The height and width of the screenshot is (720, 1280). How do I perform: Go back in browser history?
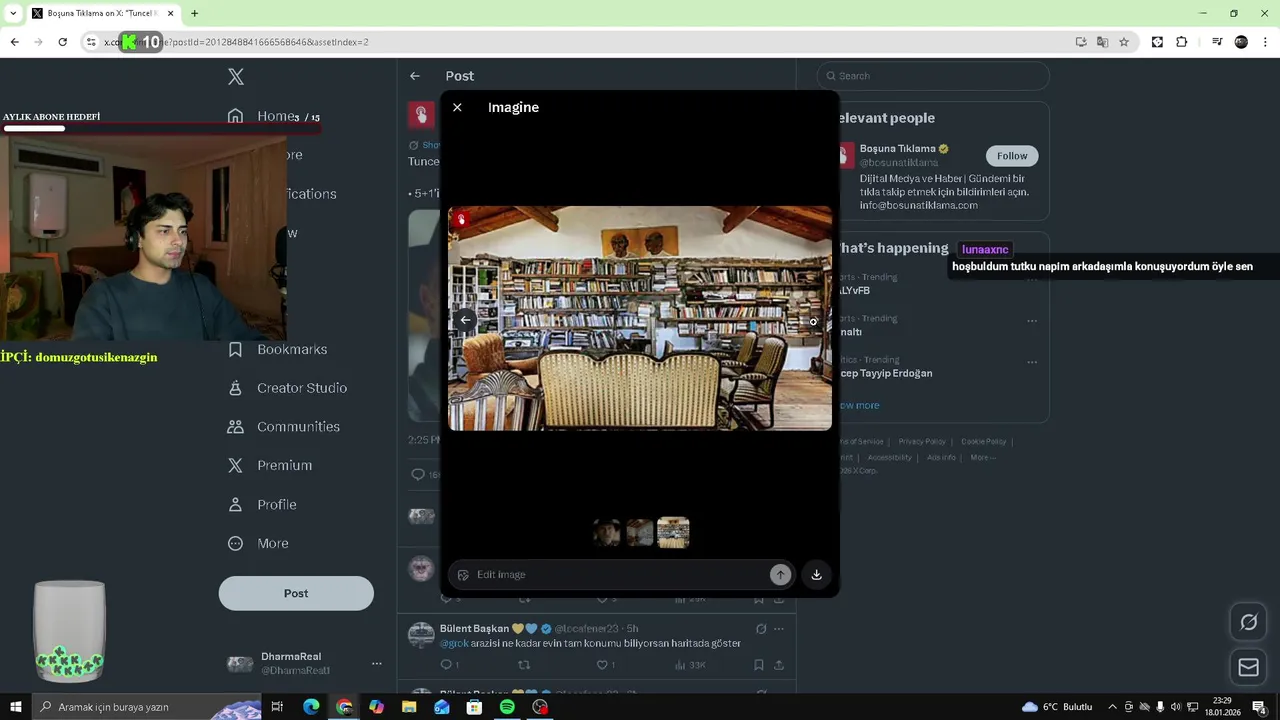click(14, 42)
